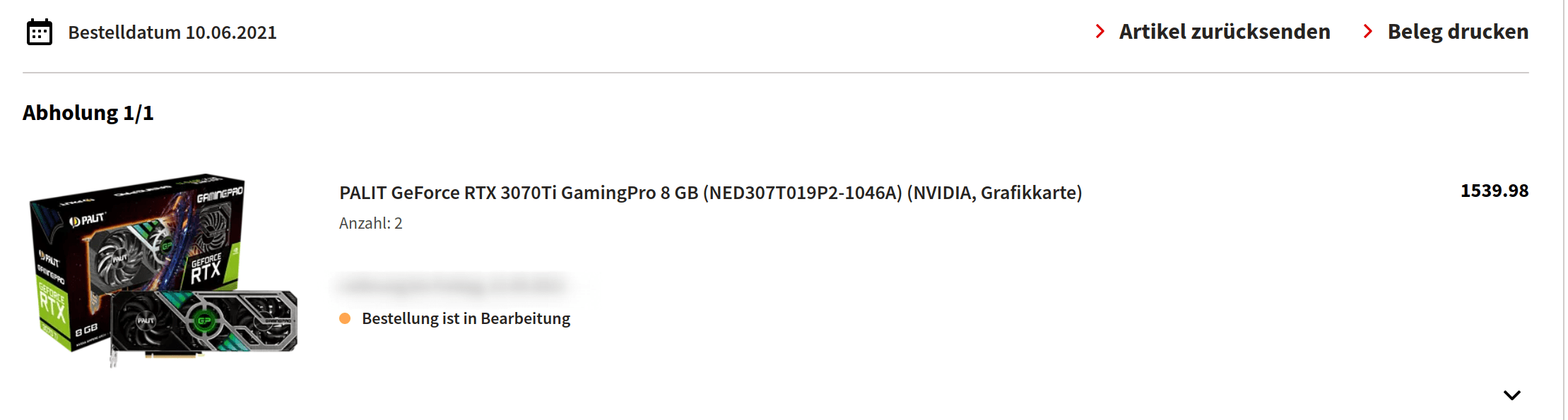Click red chevron before Beleg drucken
The width and height of the screenshot is (1568, 420).
point(1368,32)
